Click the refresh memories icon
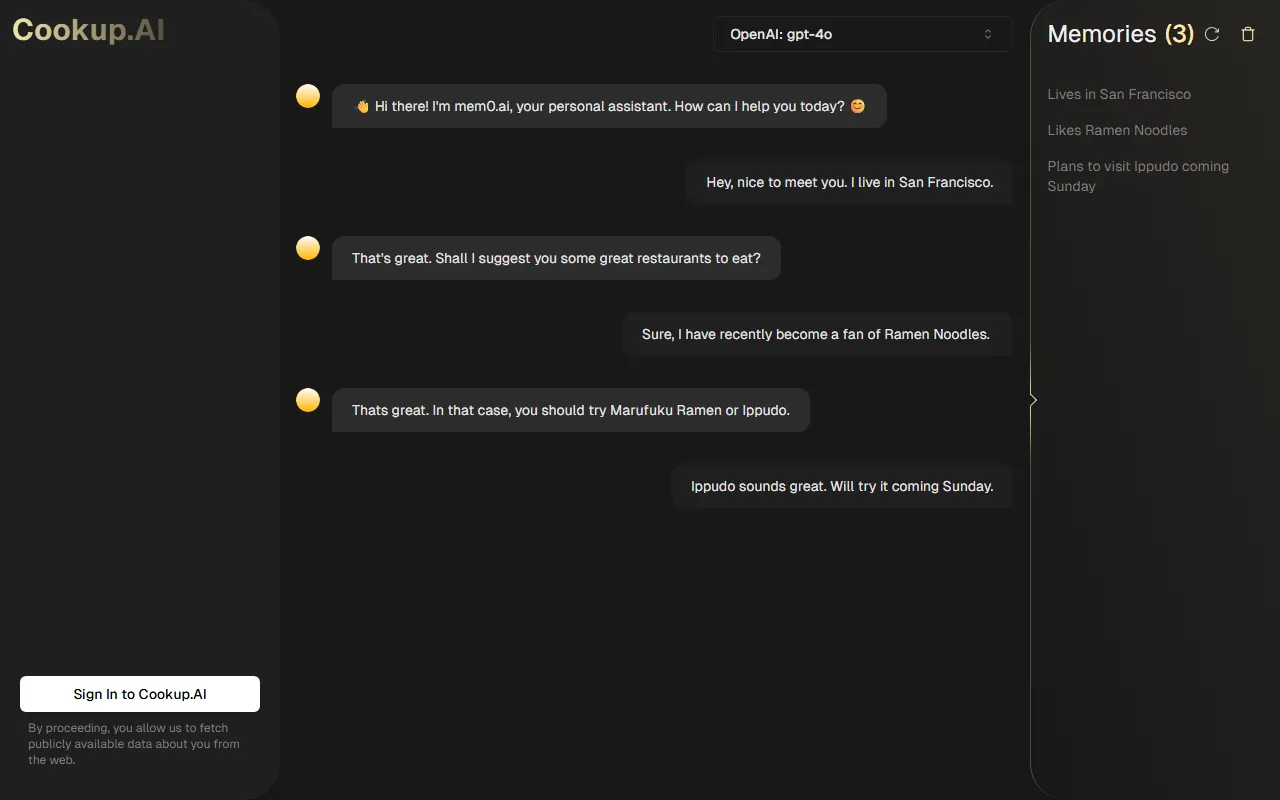The image size is (1280, 800). tap(1212, 34)
